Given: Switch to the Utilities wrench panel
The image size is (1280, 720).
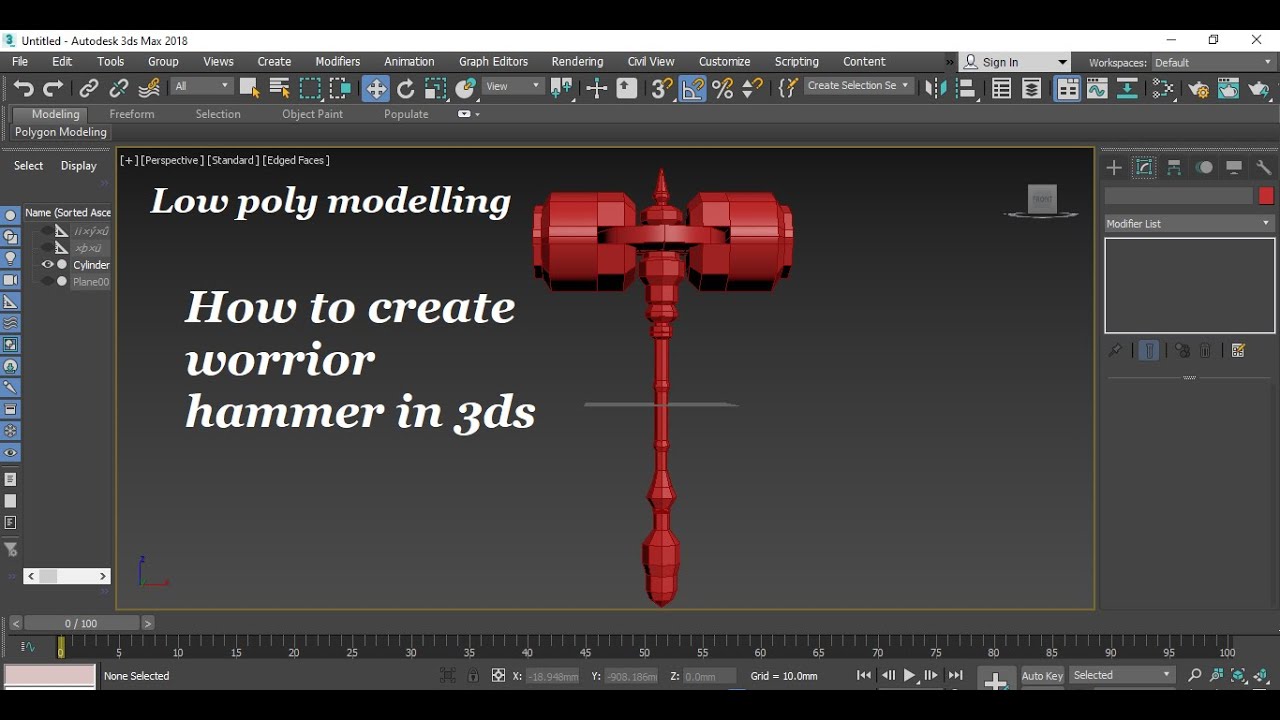Looking at the screenshot, I should (x=1264, y=168).
